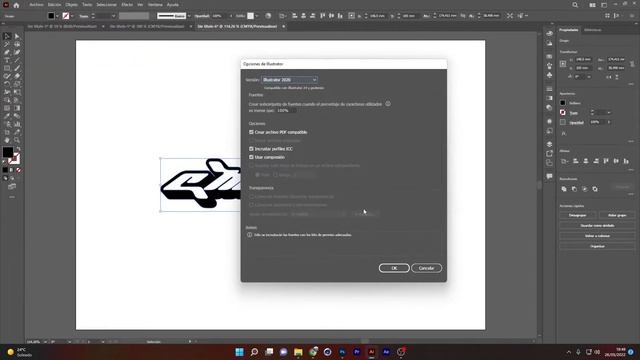Viewport: 640px width, 360px height.
Task: Open the Edición menu
Action: (54, 5)
